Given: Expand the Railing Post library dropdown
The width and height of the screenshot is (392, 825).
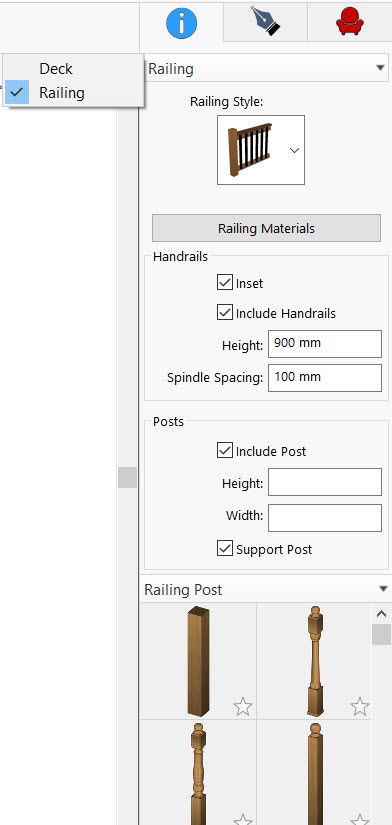Looking at the screenshot, I should pyautogui.click(x=266, y=589).
